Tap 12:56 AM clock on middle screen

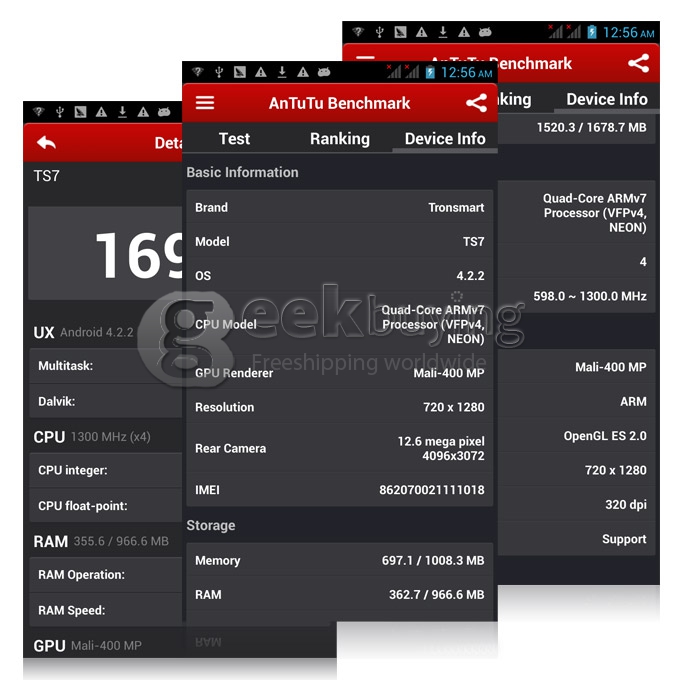tap(466, 72)
